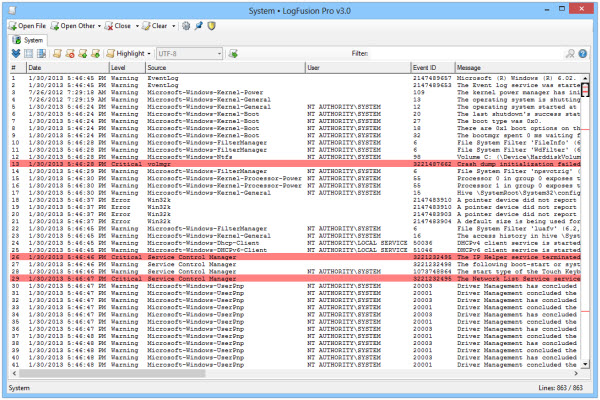
Task: Select row 1 'EventLog' entry
Action: (295, 78)
